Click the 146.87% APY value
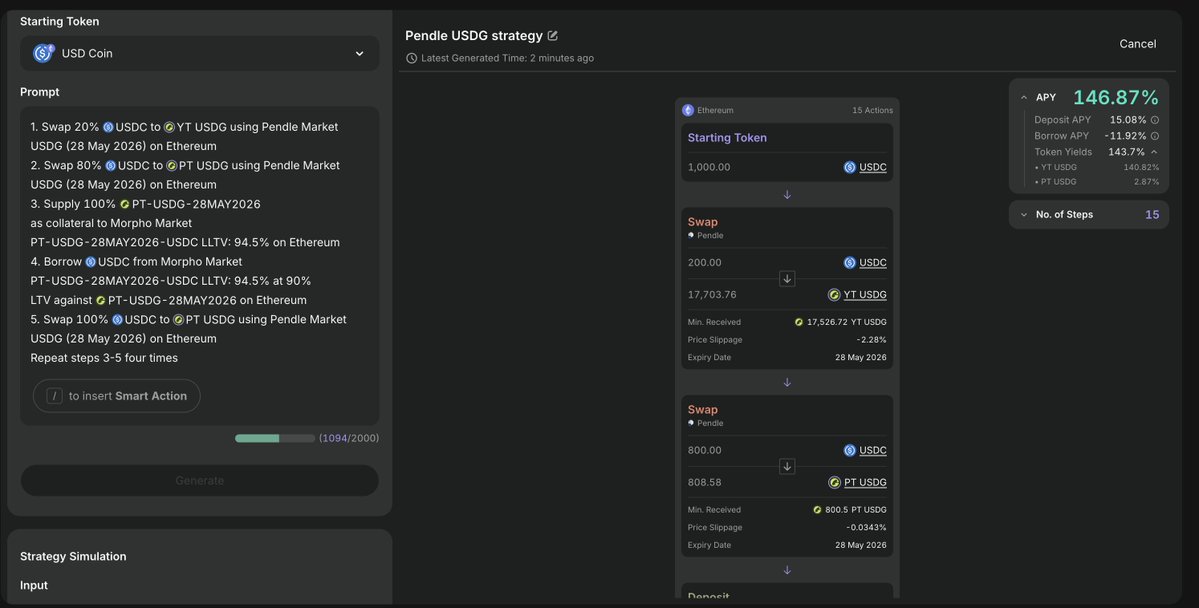The height and width of the screenshot is (608, 1199). coord(1116,98)
